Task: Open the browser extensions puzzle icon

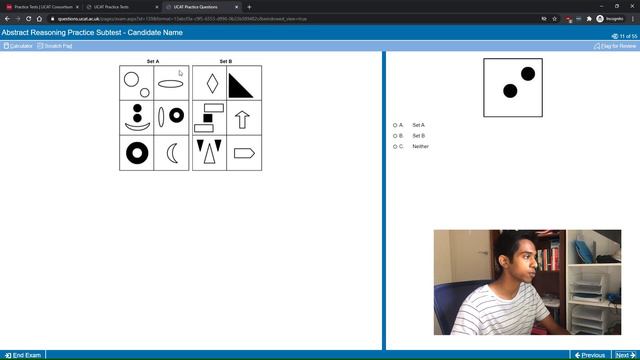Action: (x=589, y=19)
